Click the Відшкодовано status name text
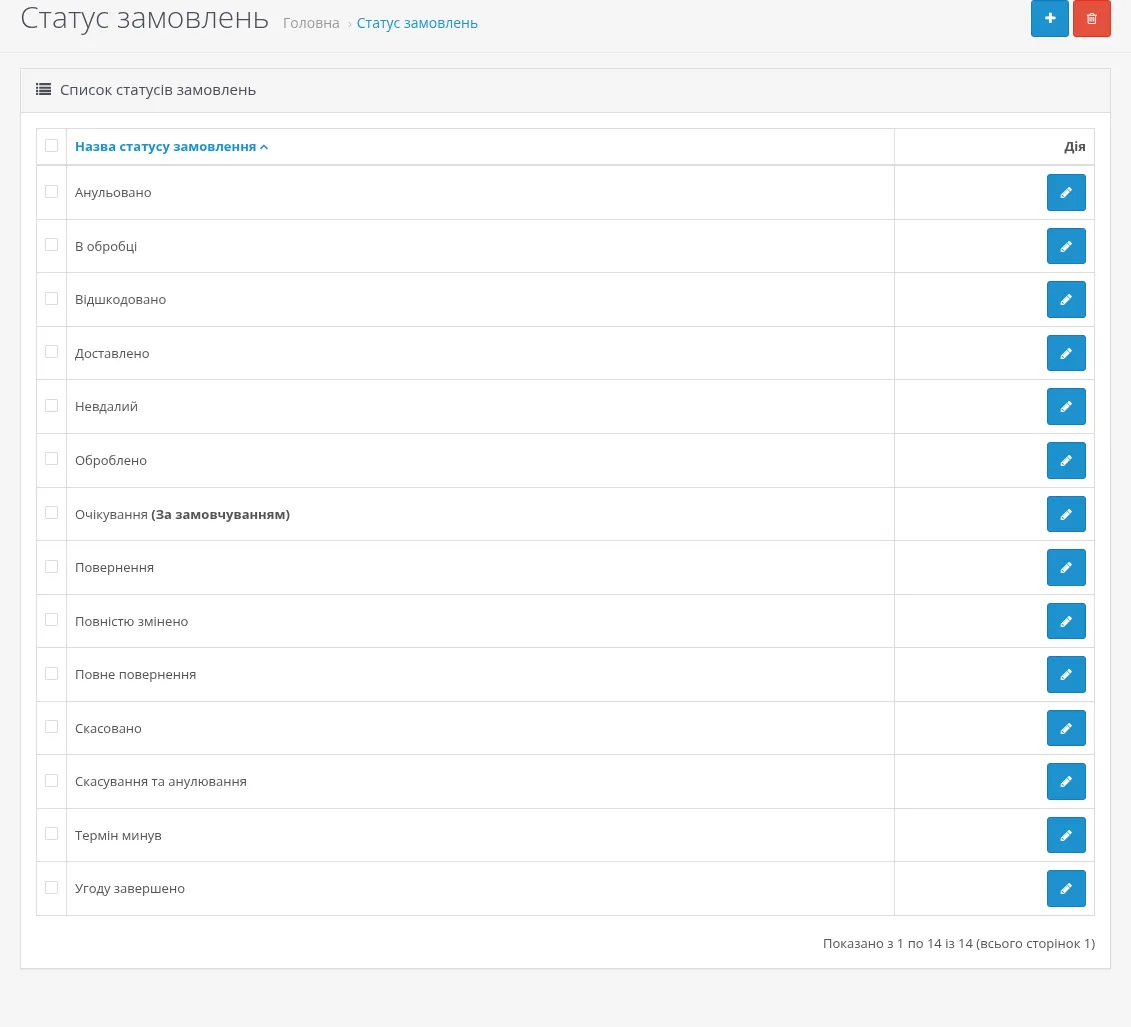 120,299
